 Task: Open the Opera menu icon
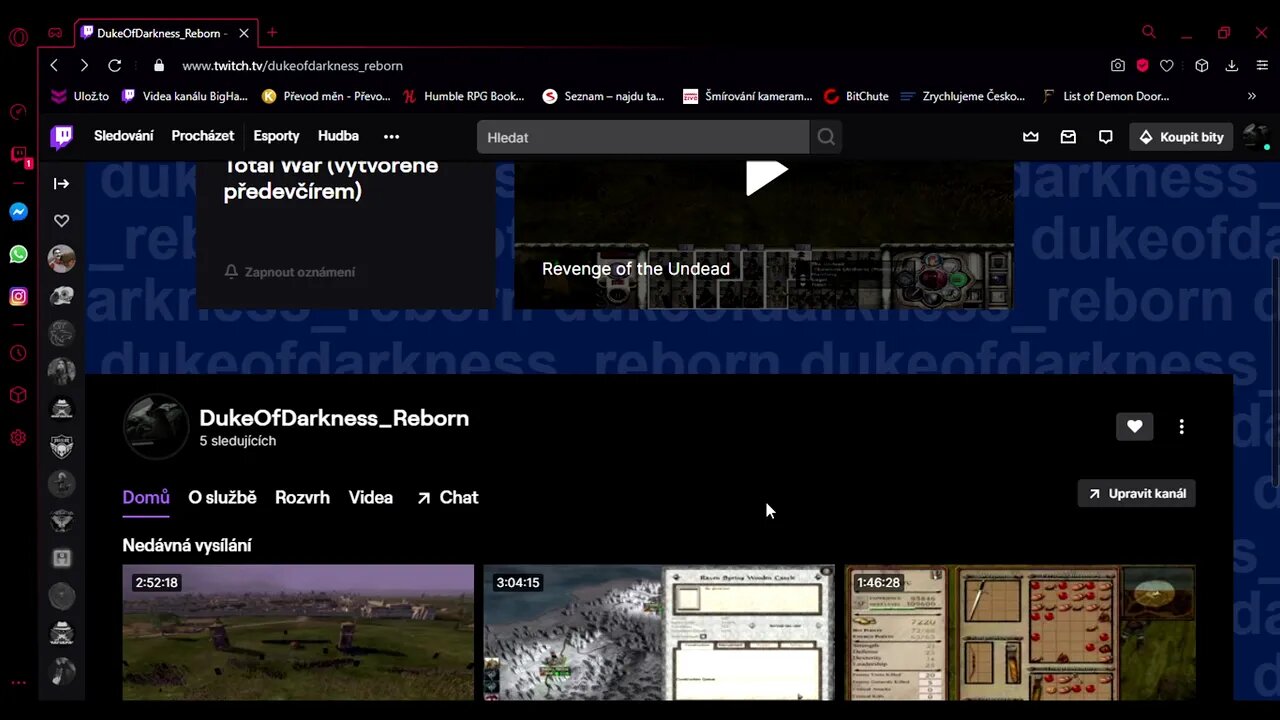pos(18,38)
